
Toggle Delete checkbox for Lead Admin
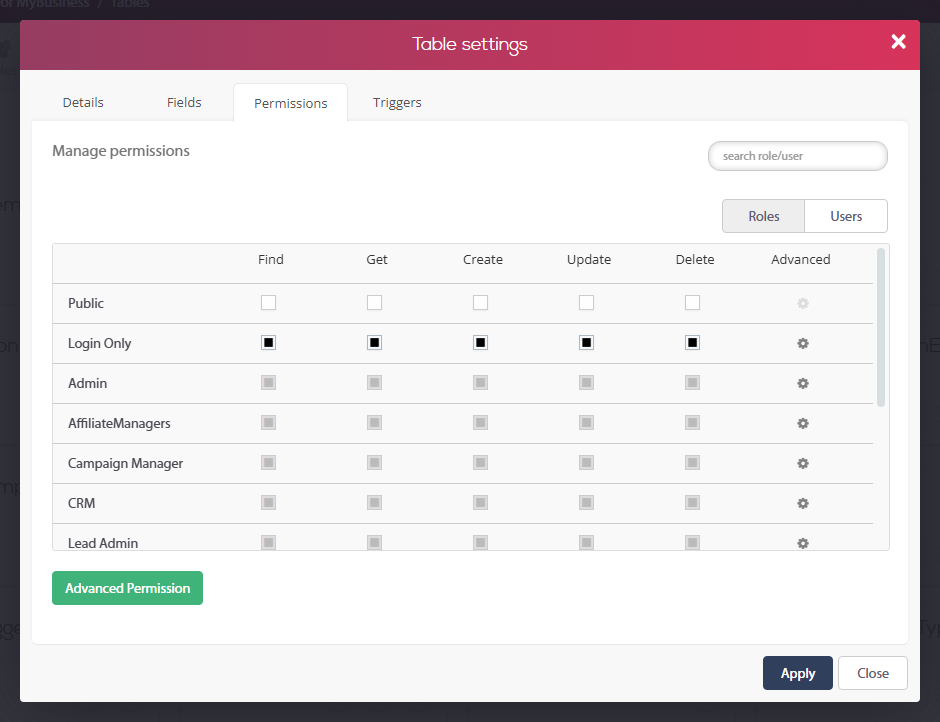692,543
